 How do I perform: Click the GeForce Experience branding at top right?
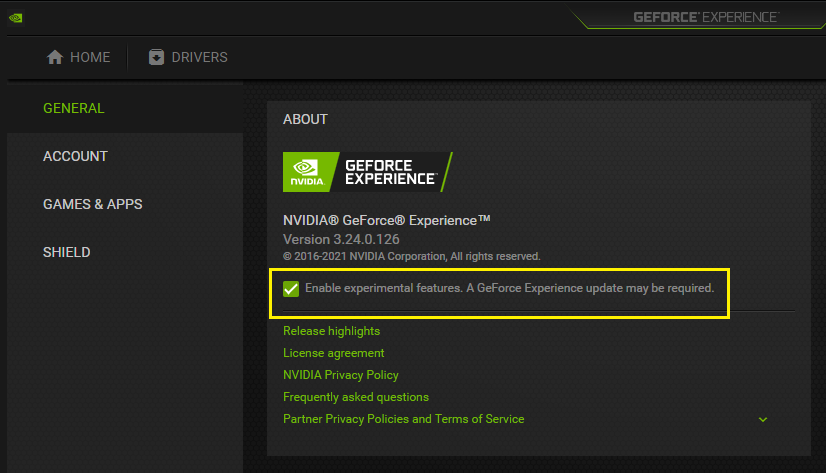pyautogui.click(x=705, y=17)
